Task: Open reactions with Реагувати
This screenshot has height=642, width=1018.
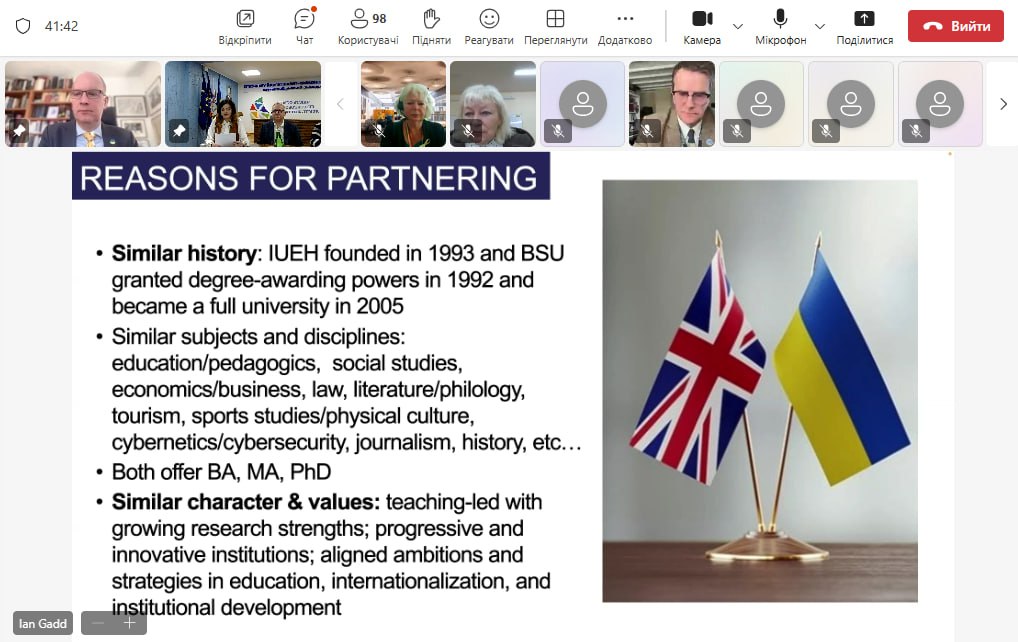Action: pyautogui.click(x=489, y=27)
